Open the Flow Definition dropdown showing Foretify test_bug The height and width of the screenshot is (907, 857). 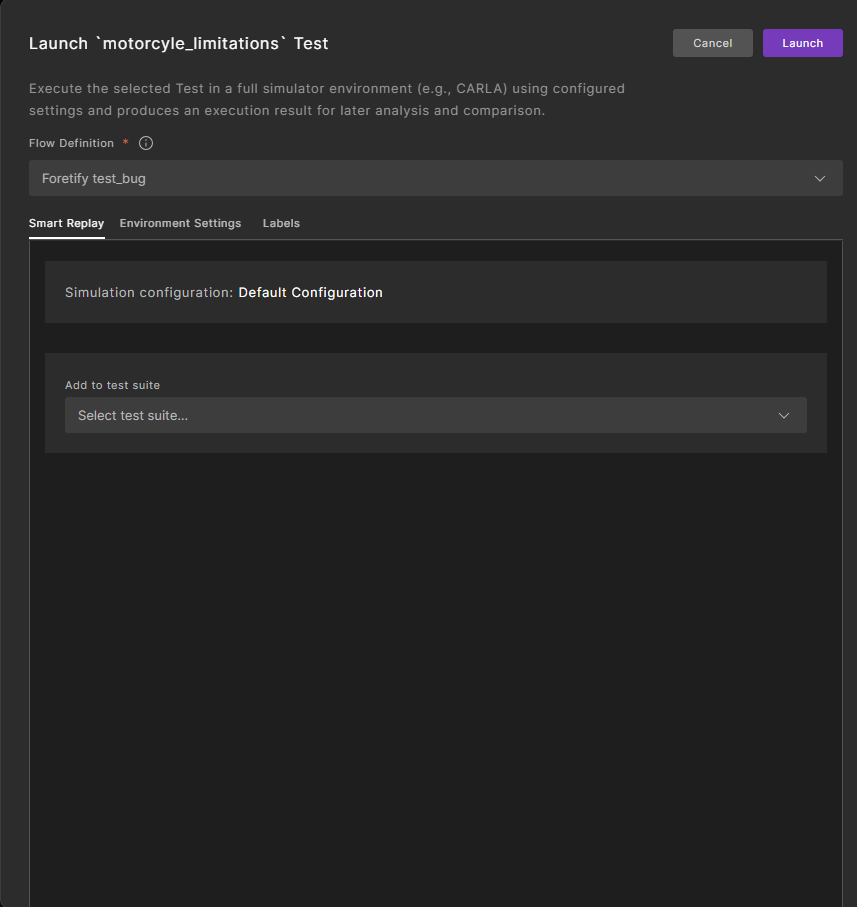click(x=435, y=179)
